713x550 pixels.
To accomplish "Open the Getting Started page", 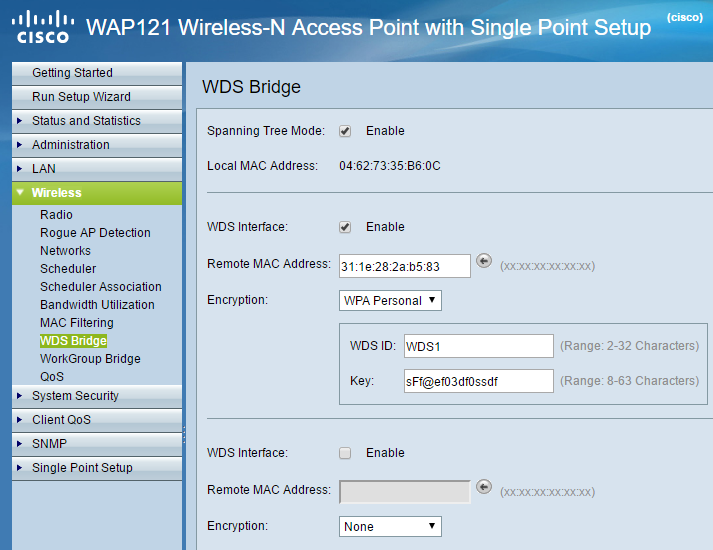I will click(x=97, y=73).
